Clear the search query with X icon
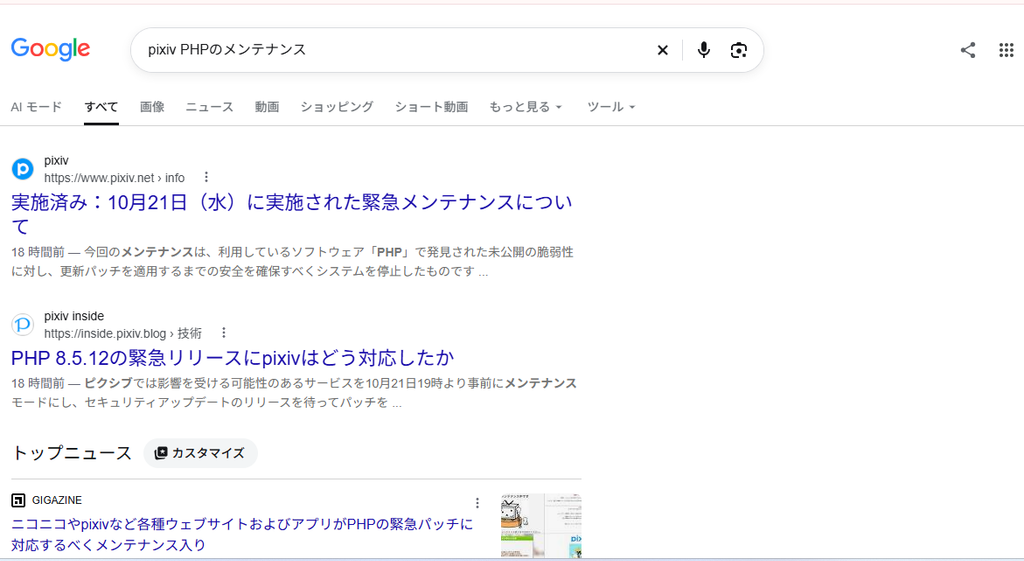The width and height of the screenshot is (1024, 561). pos(662,50)
